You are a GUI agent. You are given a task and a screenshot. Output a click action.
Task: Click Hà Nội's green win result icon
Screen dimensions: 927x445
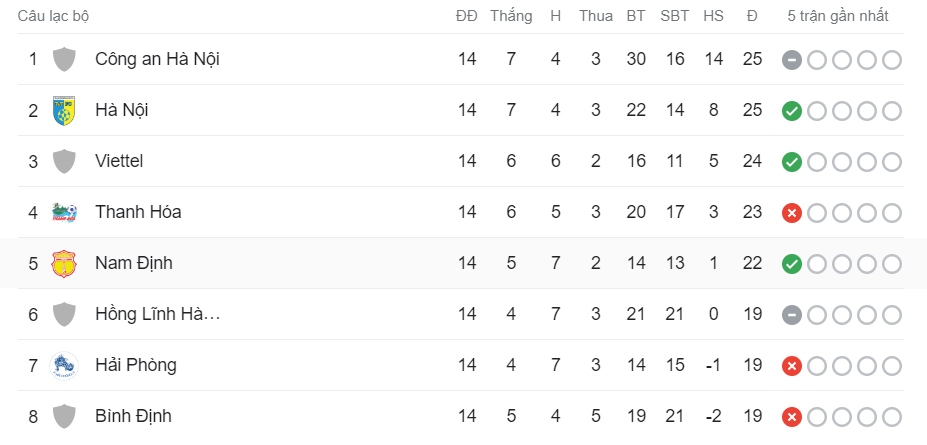(792, 111)
